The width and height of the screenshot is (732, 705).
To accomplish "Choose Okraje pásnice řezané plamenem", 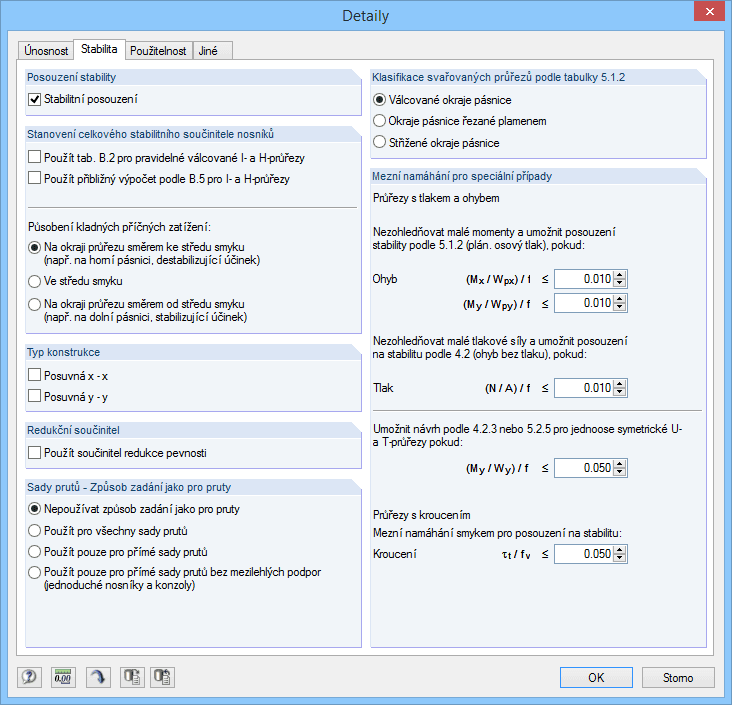I will [380, 121].
